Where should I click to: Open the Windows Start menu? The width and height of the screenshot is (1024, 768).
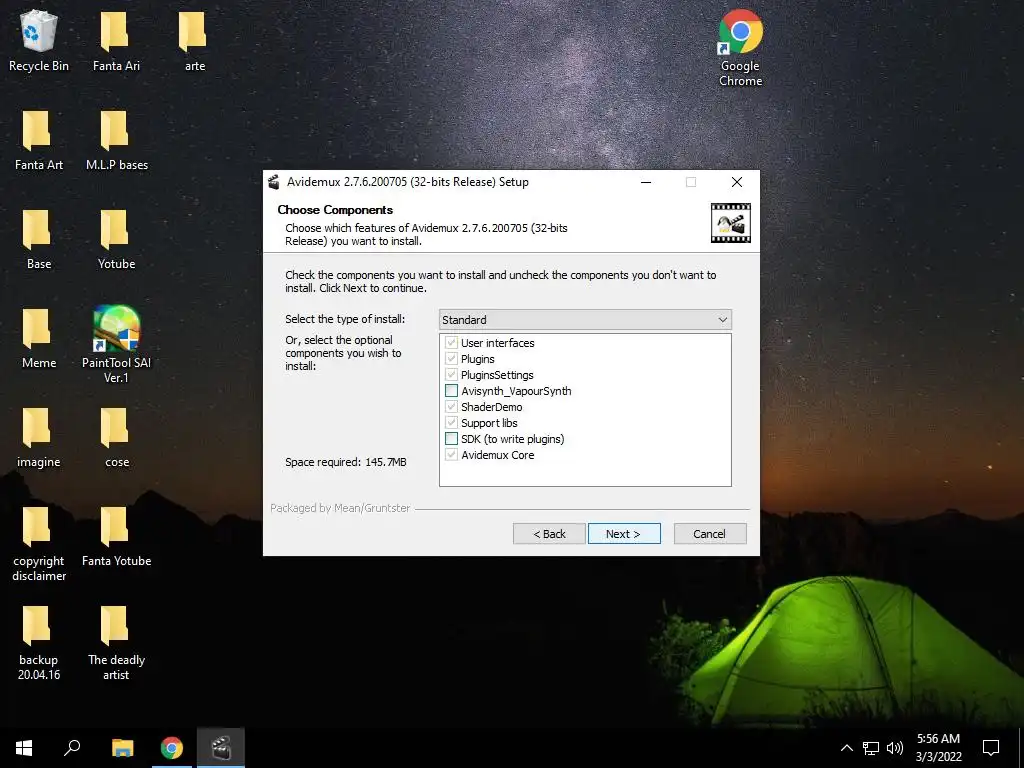[24, 748]
